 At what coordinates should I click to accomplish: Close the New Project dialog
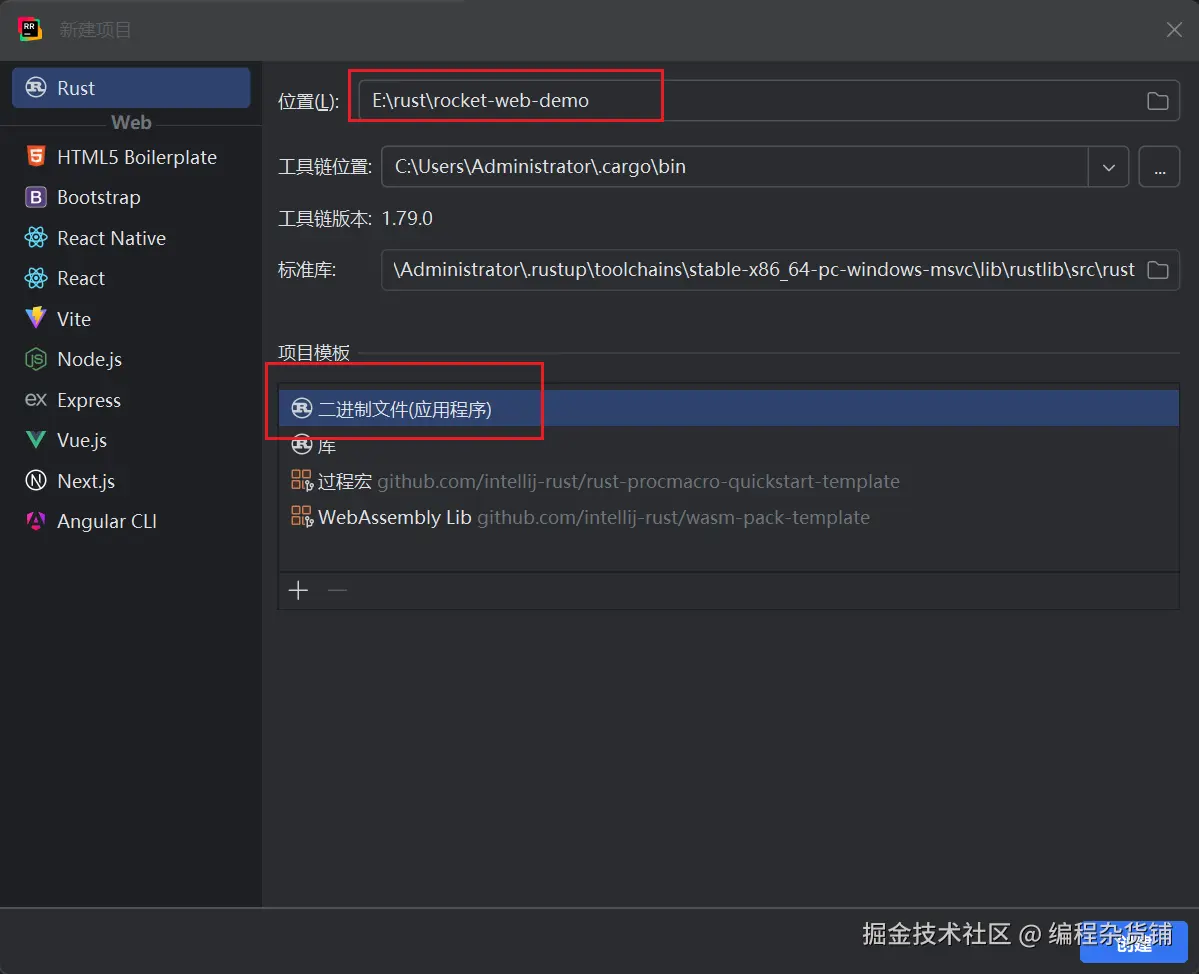coord(1174,30)
